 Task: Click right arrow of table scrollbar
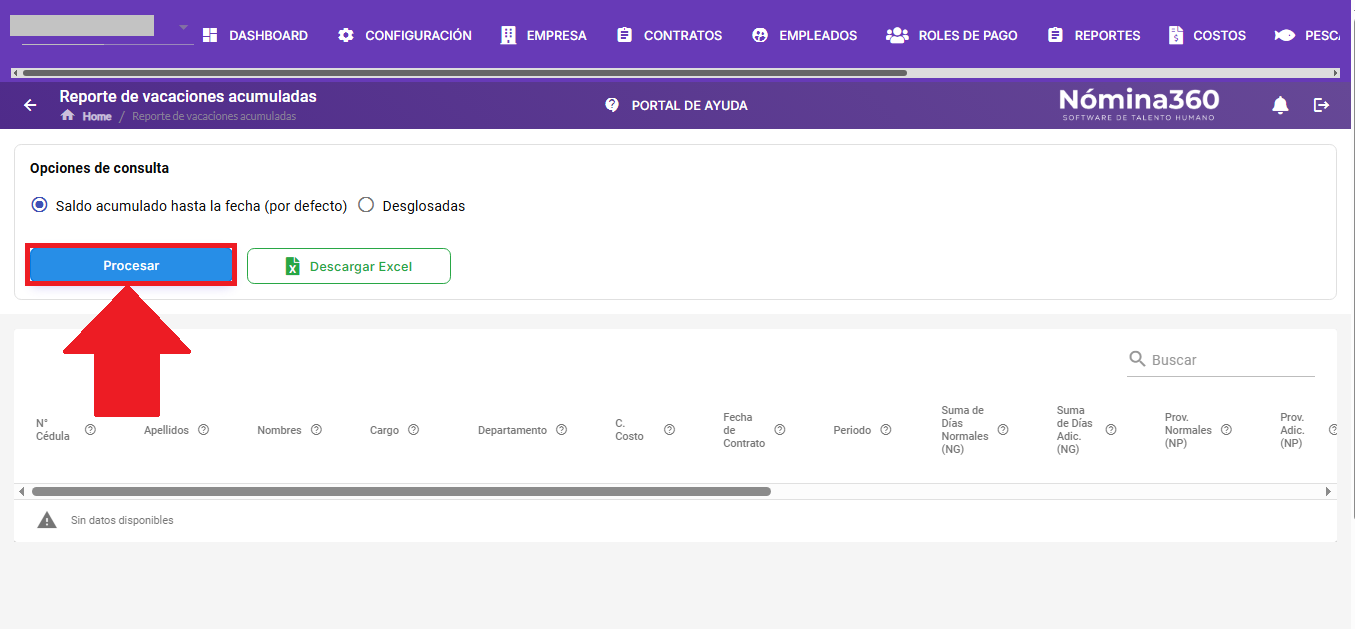pyautogui.click(x=1328, y=492)
